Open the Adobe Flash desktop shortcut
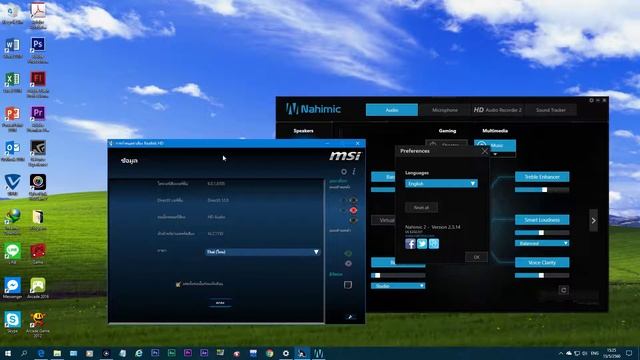Viewport: 640px width, 360px height. coord(38,84)
